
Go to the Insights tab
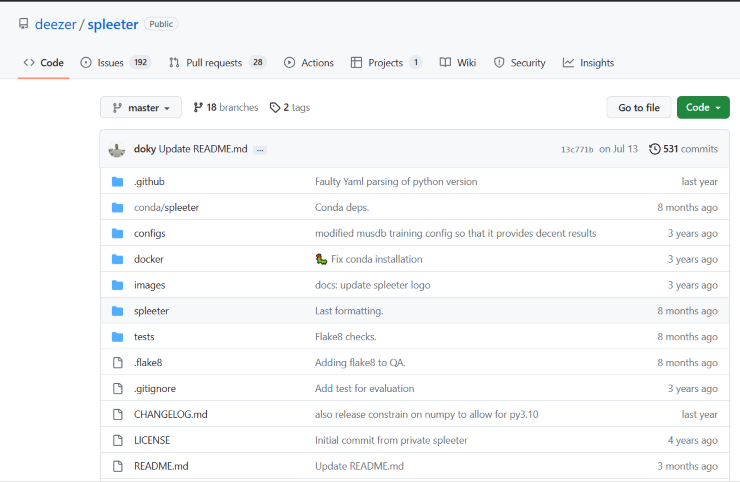(588, 62)
